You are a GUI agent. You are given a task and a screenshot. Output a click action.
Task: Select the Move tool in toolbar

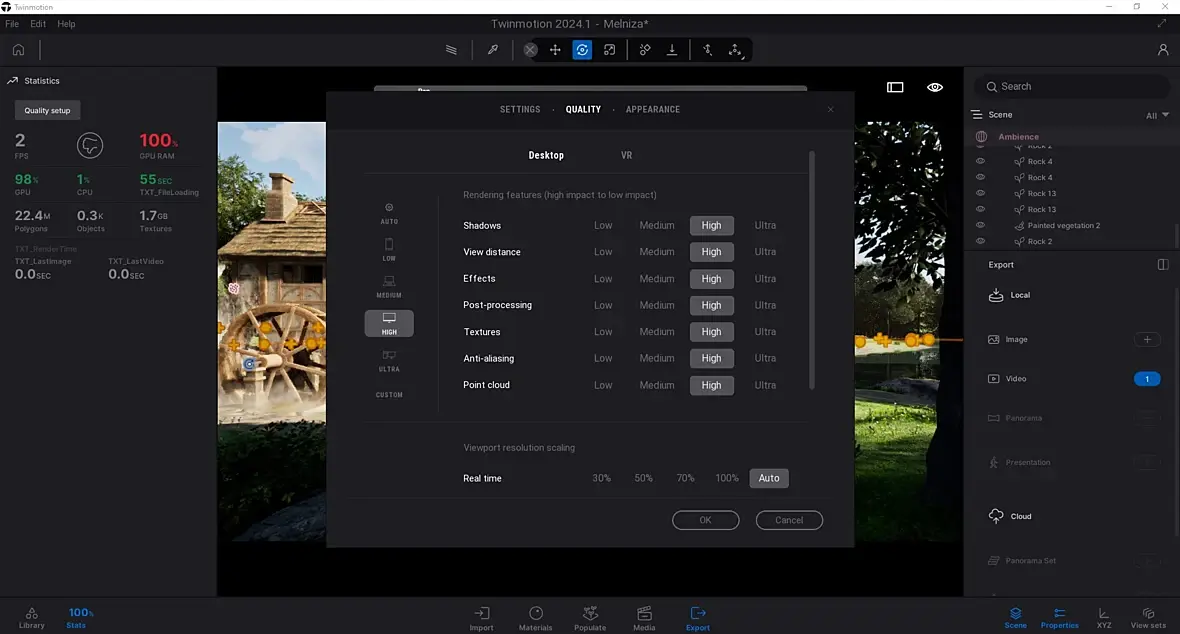(555, 50)
